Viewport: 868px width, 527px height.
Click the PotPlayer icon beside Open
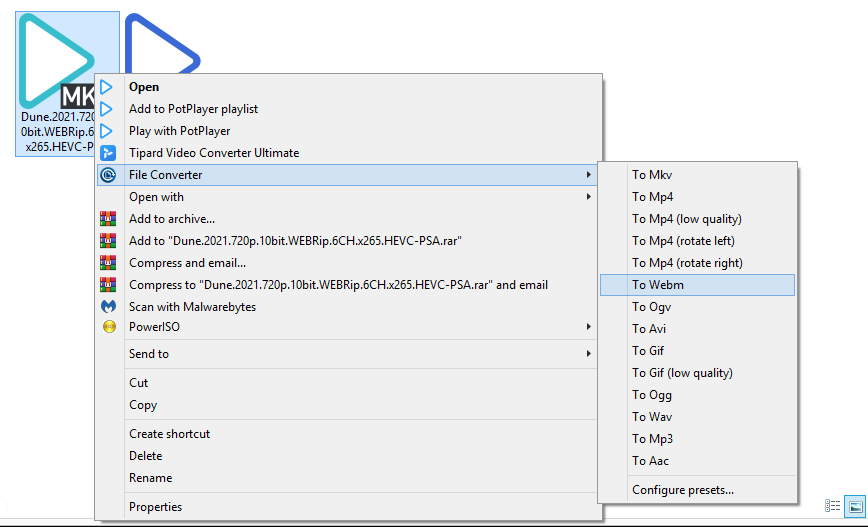(x=107, y=87)
